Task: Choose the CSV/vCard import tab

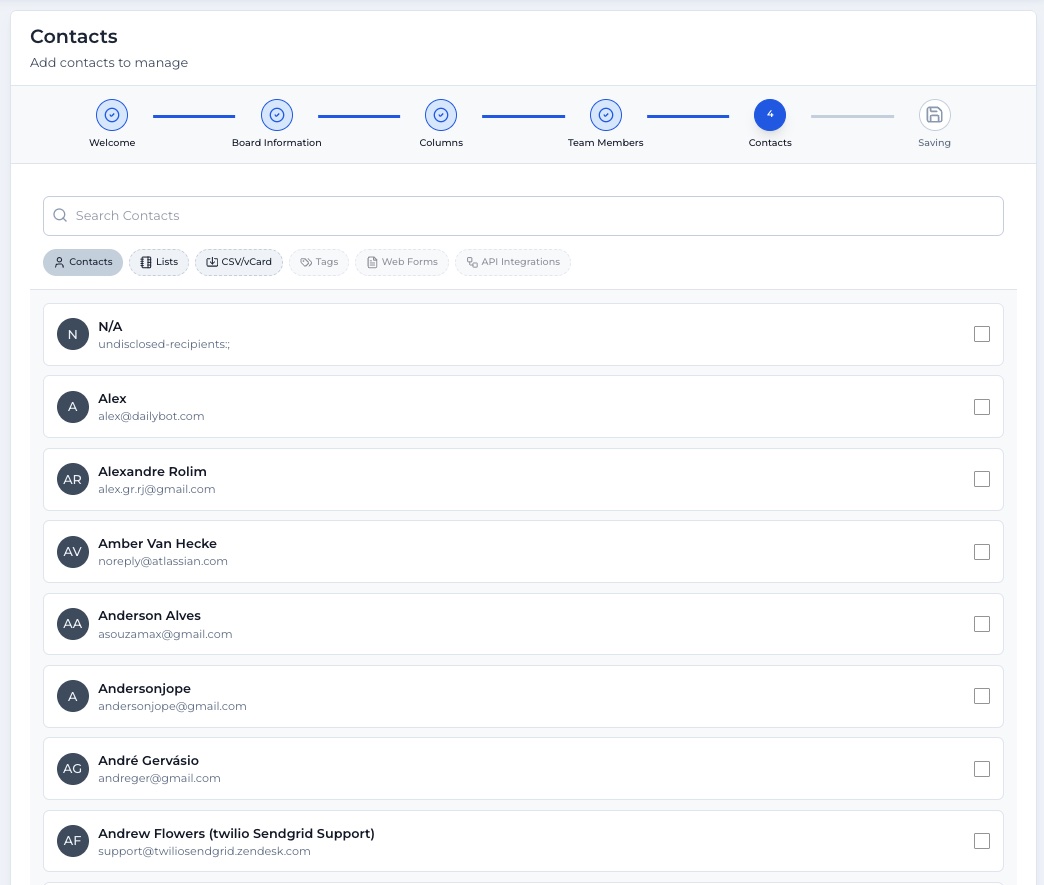Action: point(239,262)
